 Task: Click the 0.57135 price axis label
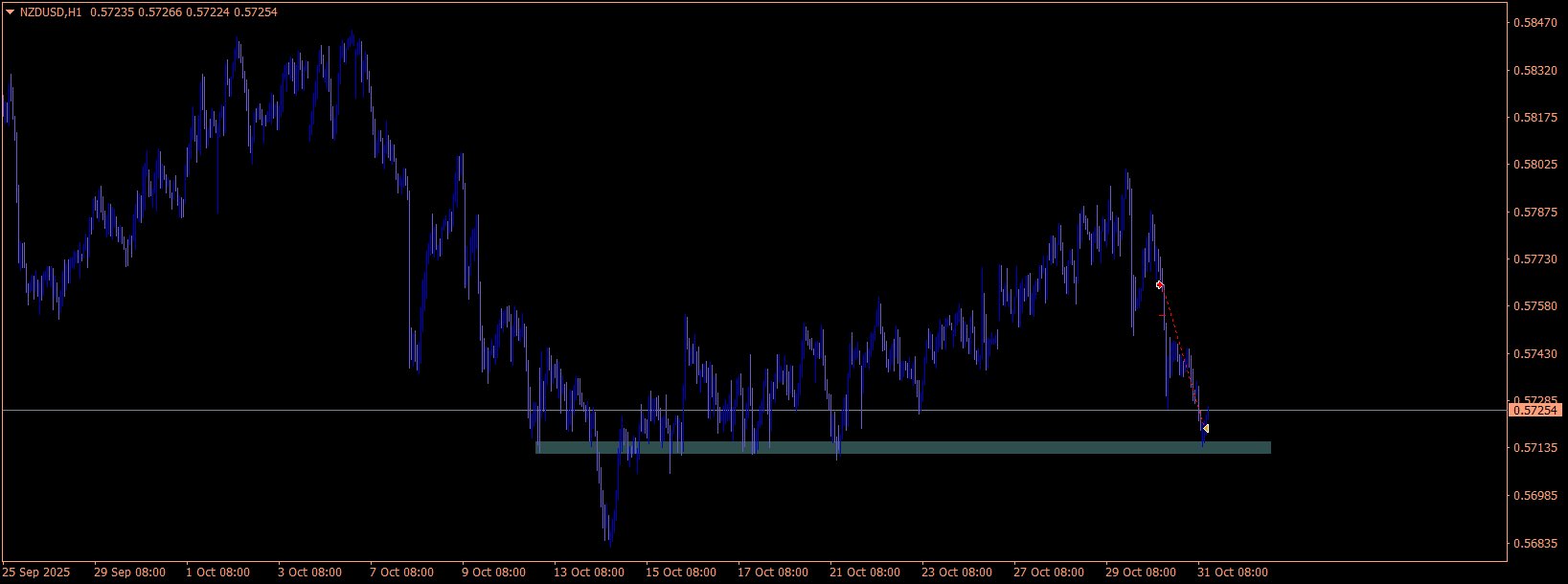[1534, 448]
